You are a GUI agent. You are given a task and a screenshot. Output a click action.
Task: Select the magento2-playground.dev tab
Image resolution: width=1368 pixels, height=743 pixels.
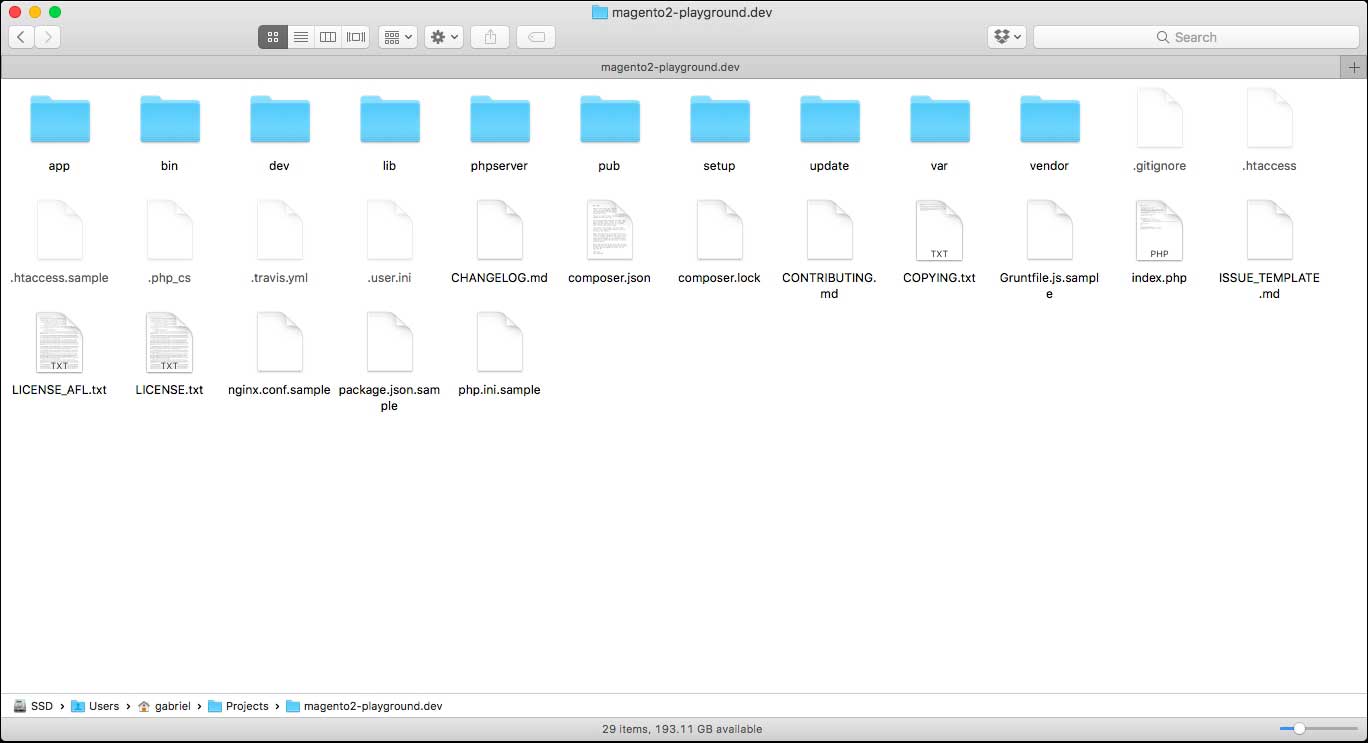(x=670, y=67)
